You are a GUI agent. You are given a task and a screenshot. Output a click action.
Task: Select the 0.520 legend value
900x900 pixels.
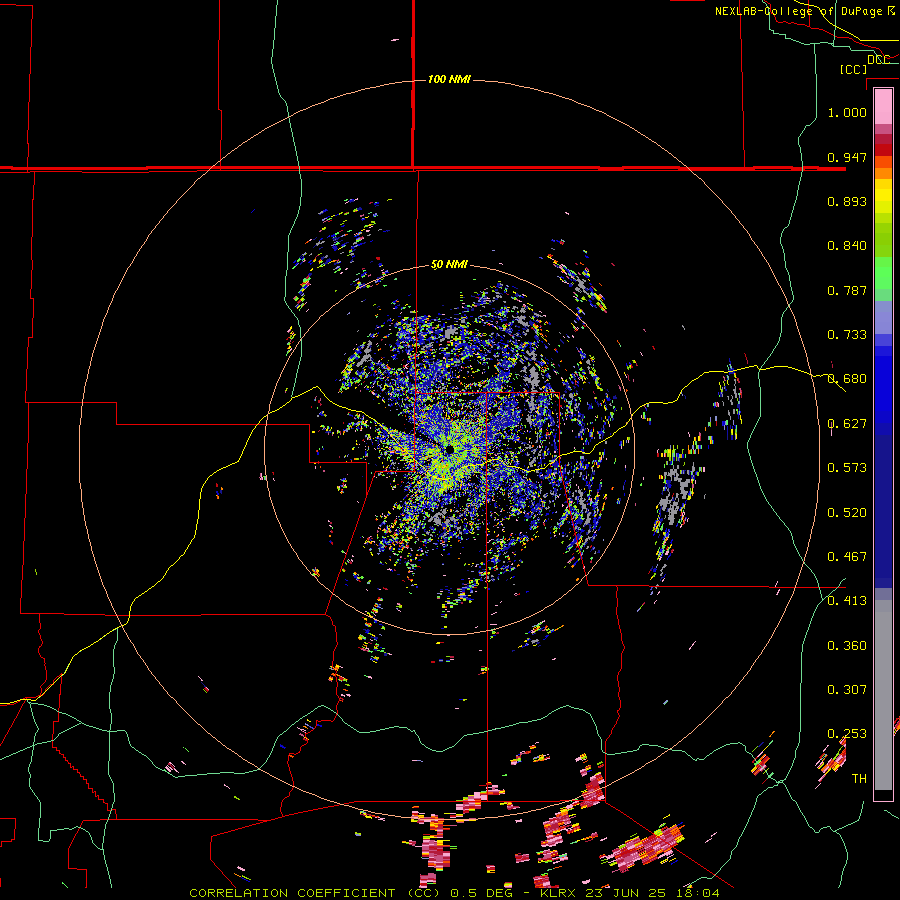[x=847, y=513]
